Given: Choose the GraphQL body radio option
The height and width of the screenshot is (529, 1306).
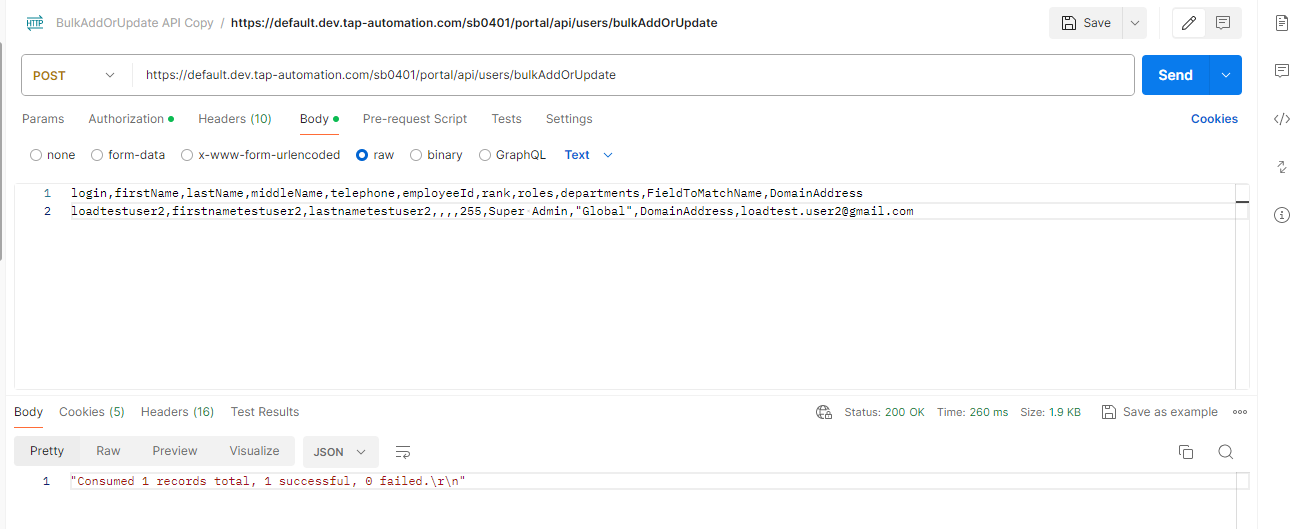Looking at the screenshot, I should pos(485,155).
